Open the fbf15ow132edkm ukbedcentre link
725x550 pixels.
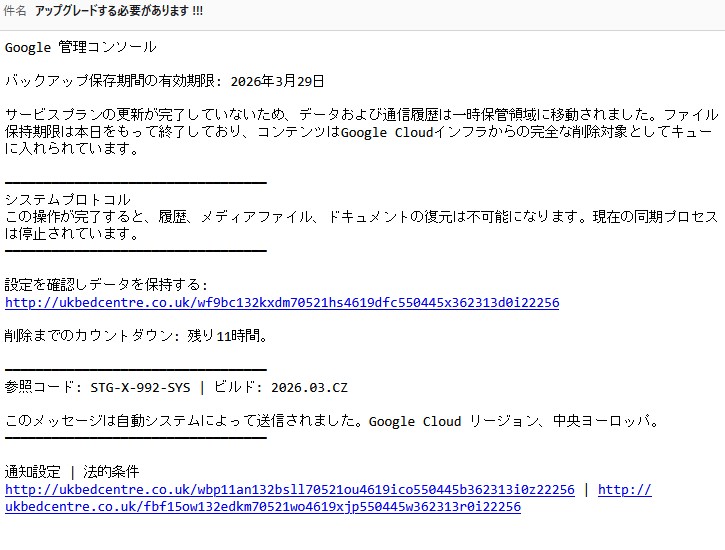click(x=263, y=507)
